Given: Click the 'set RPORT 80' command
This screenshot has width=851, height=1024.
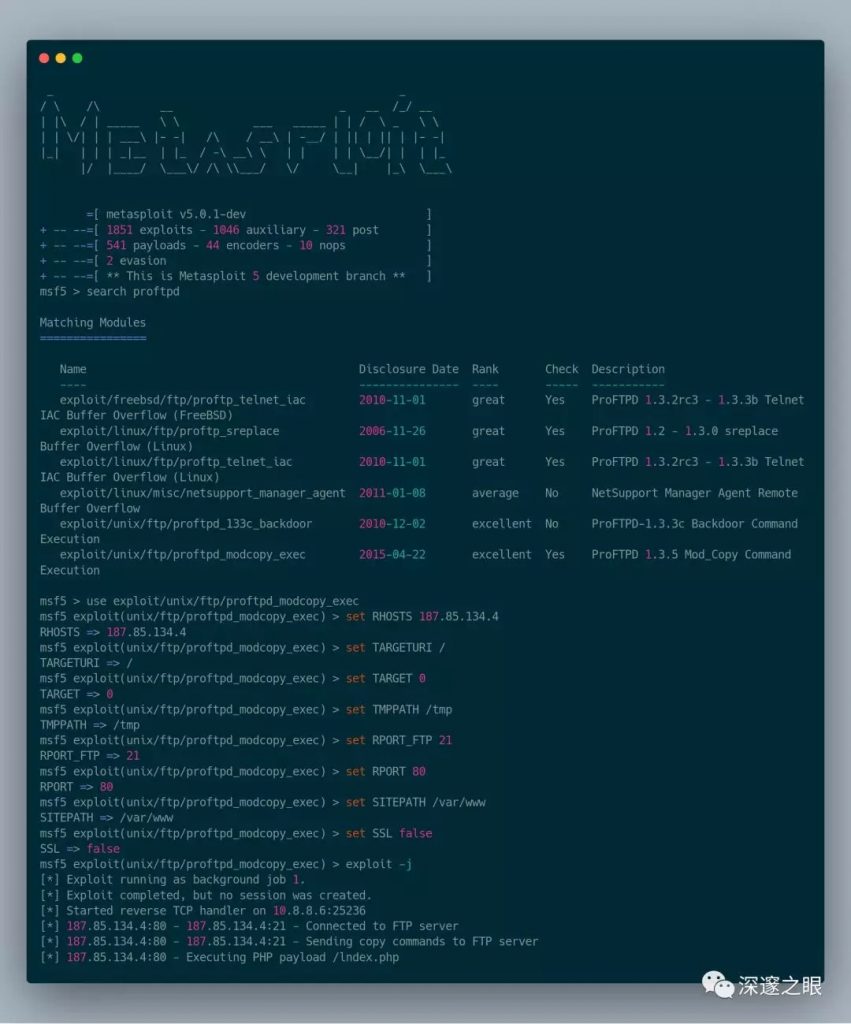Looking at the screenshot, I should [385, 771].
